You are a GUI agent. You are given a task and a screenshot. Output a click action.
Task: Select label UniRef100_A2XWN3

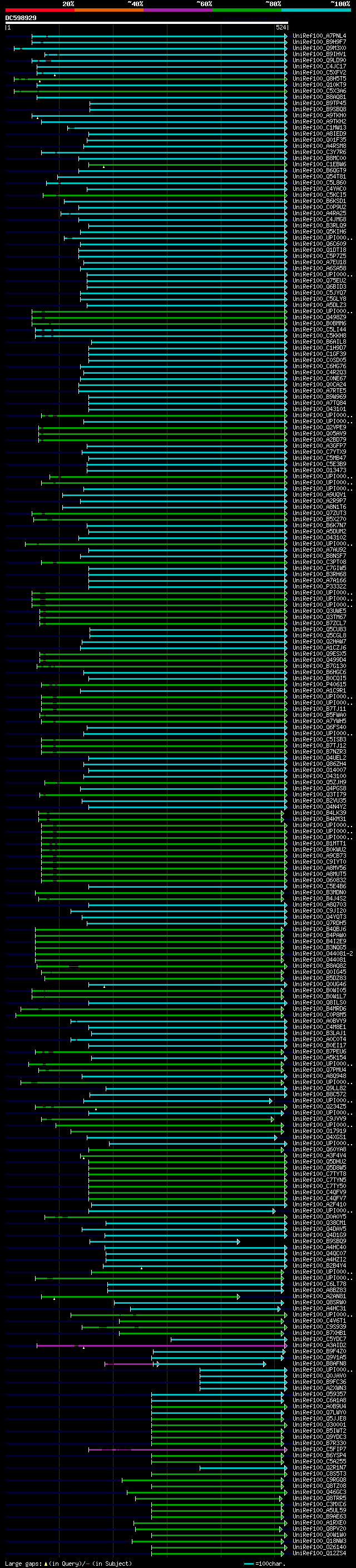[319, 1388]
